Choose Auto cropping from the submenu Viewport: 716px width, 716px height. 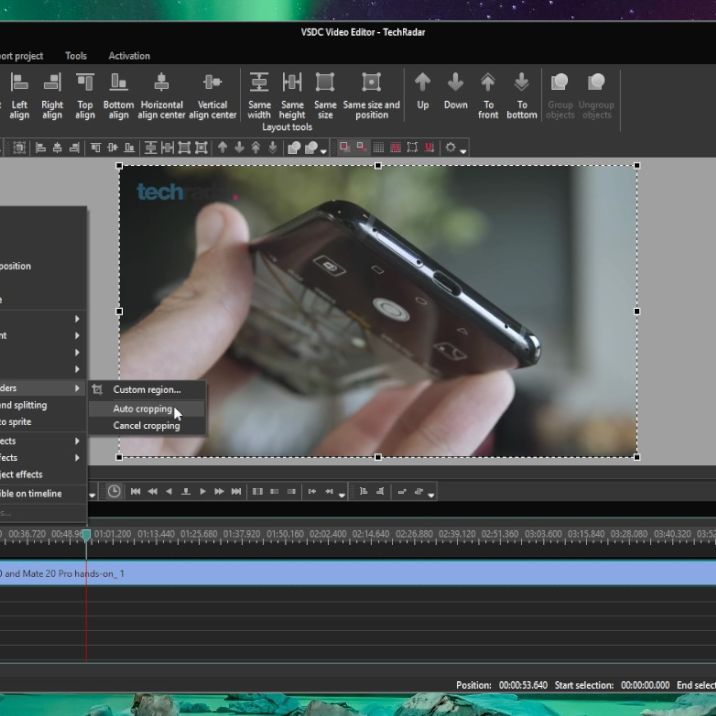pos(142,409)
